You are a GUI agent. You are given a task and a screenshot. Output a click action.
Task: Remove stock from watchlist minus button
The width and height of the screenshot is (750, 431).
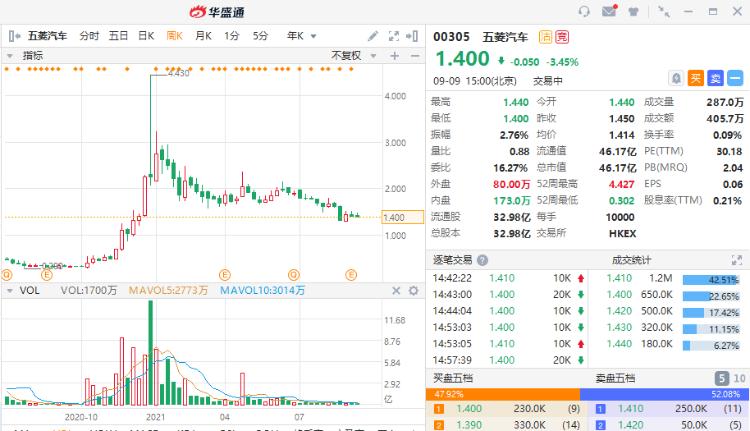click(x=735, y=78)
